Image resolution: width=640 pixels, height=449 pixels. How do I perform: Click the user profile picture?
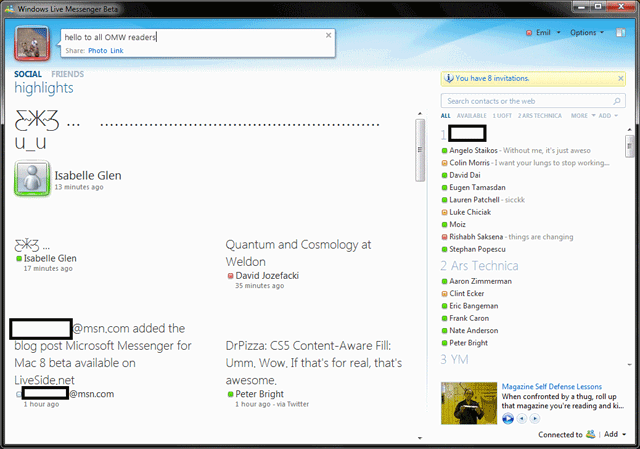click(x=32, y=43)
